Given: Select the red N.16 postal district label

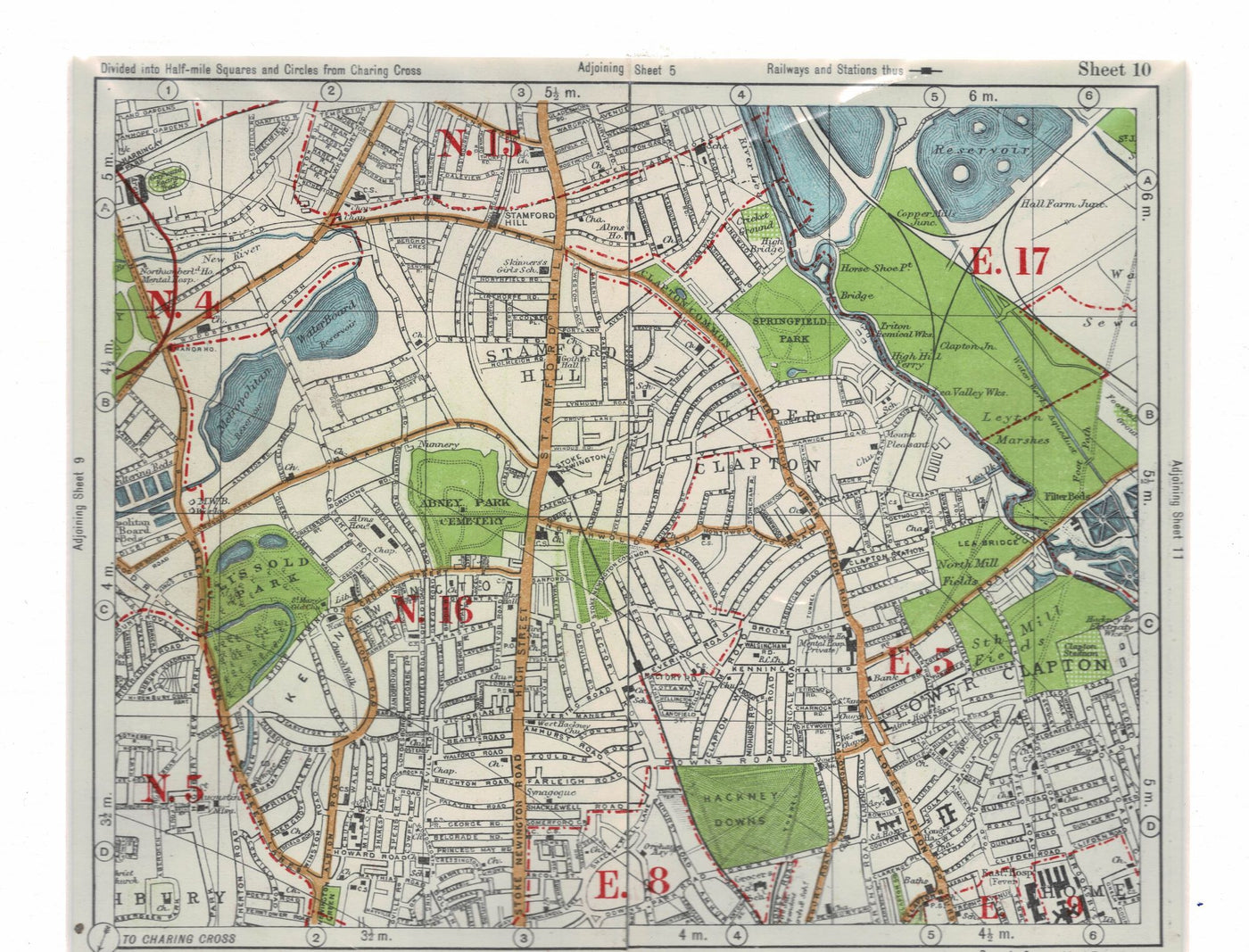Looking at the screenshot, I should coord(432,610).
